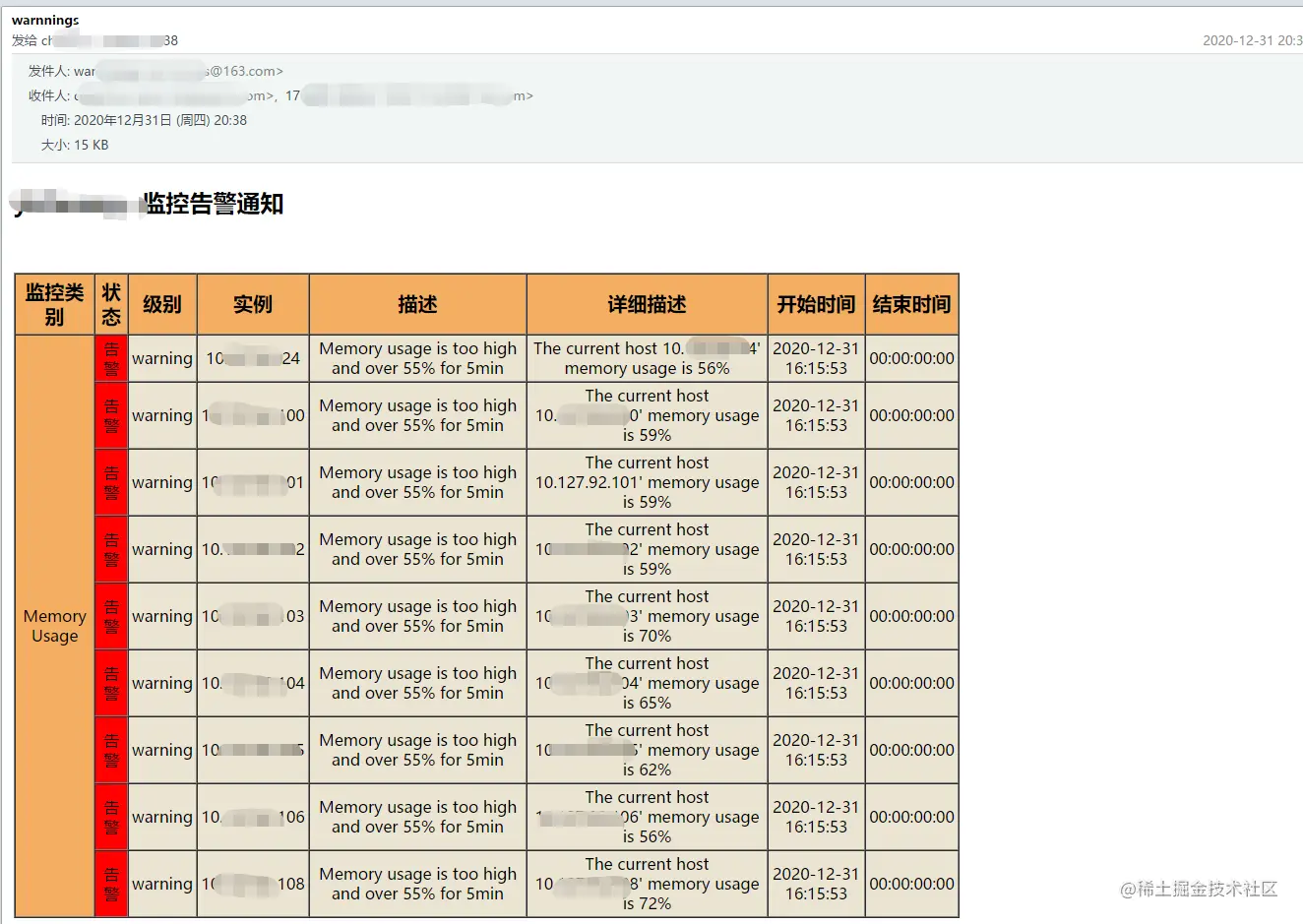Click the 级别 column header

point(162,304)
